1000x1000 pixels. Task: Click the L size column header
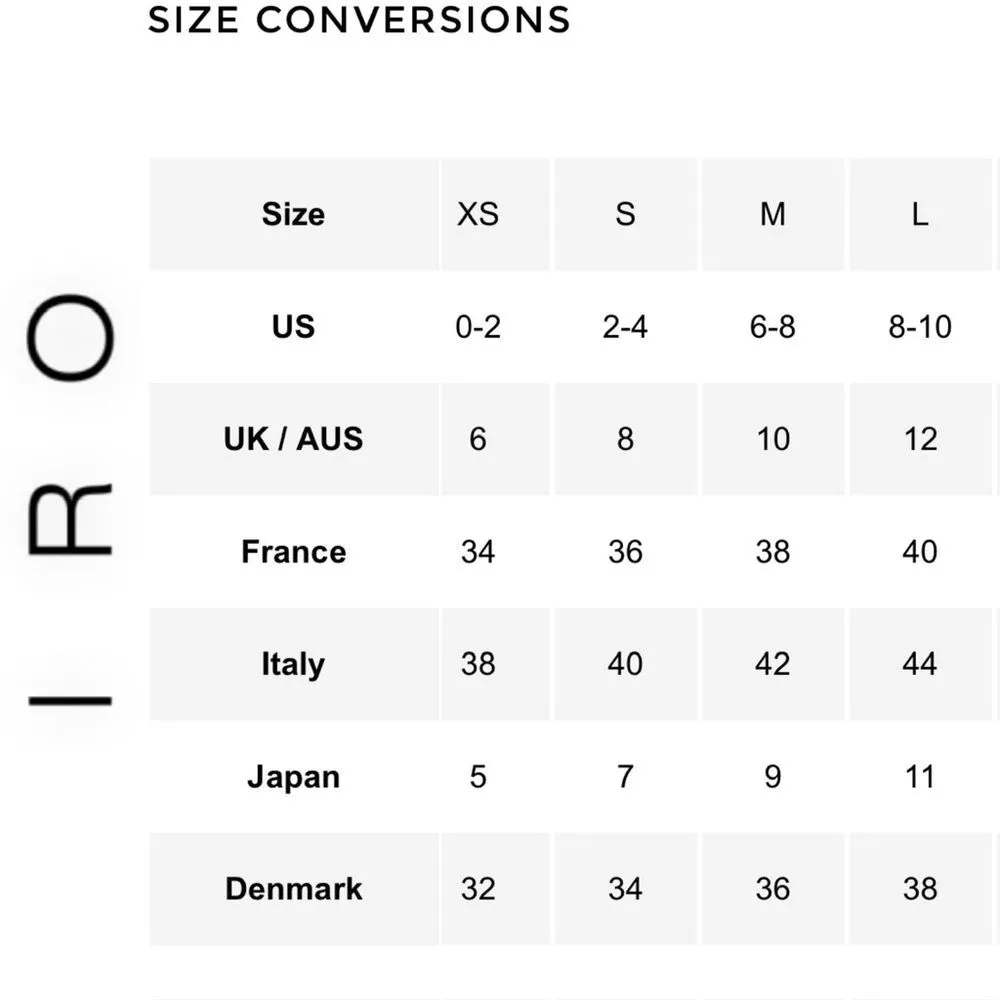pos(919,214)
